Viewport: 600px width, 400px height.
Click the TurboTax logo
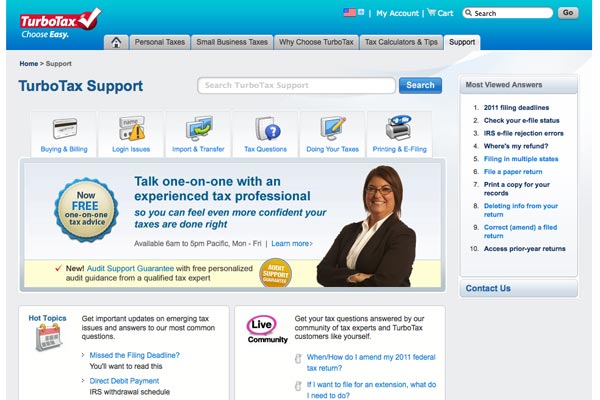click(60, 22)
